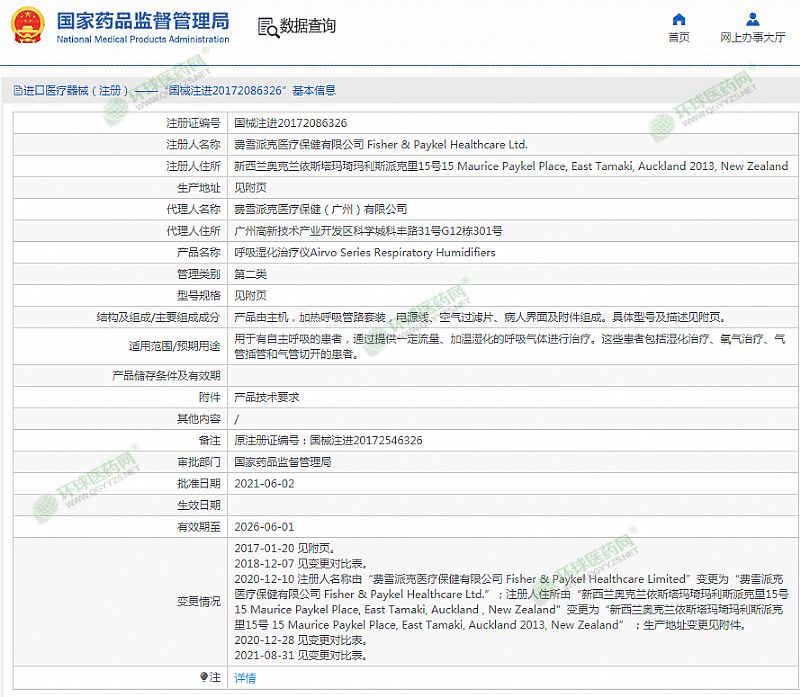800x697 pixels.
Task: Click original registration number 国械注进20172546326
Action: pos(328,440)
